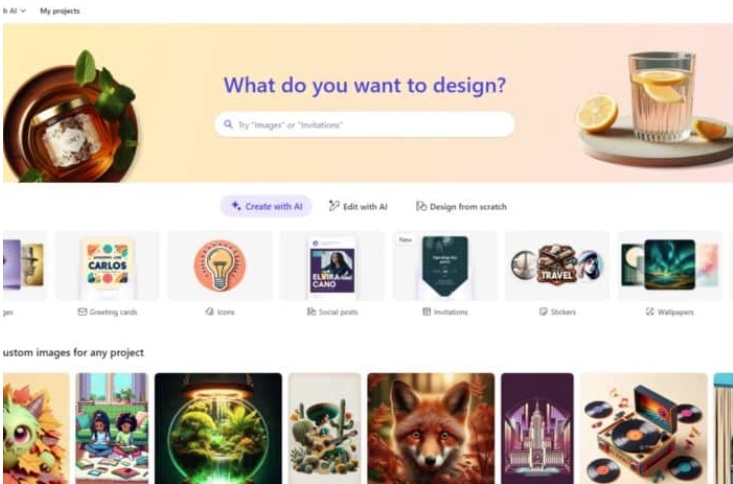Click the sparkle icon on Create with AI
The width and height of the screenshot is (733, 484).
(x=236, y=206)
